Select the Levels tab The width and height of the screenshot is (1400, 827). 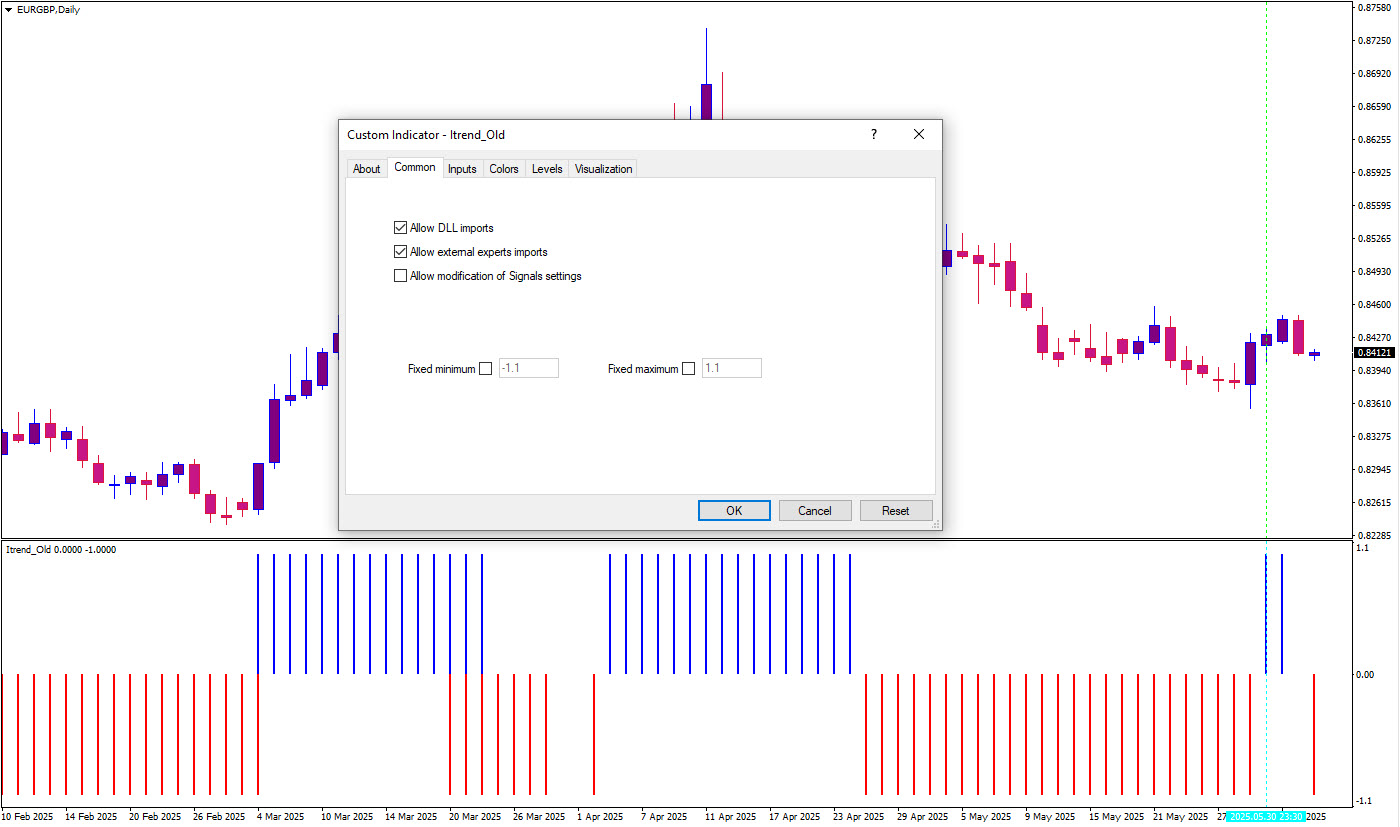point(547,169)
